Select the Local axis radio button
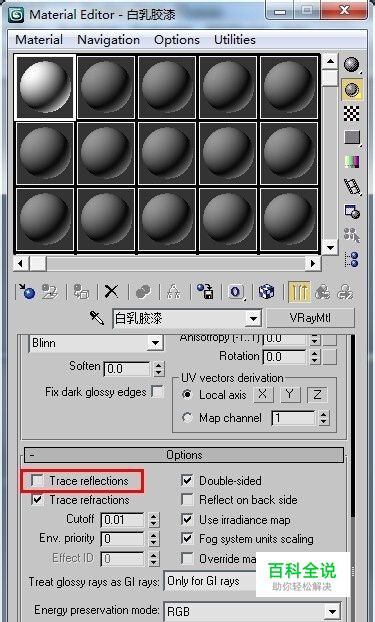This screenshot has width=375, height=622. coord(187,395)
